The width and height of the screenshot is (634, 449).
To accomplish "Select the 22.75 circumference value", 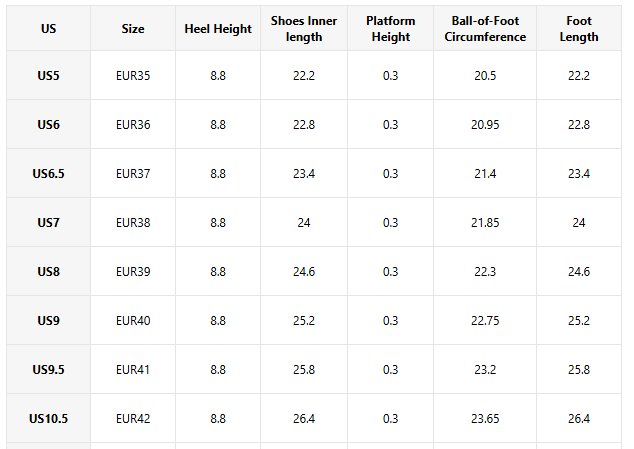I will [x=485, y=320].
